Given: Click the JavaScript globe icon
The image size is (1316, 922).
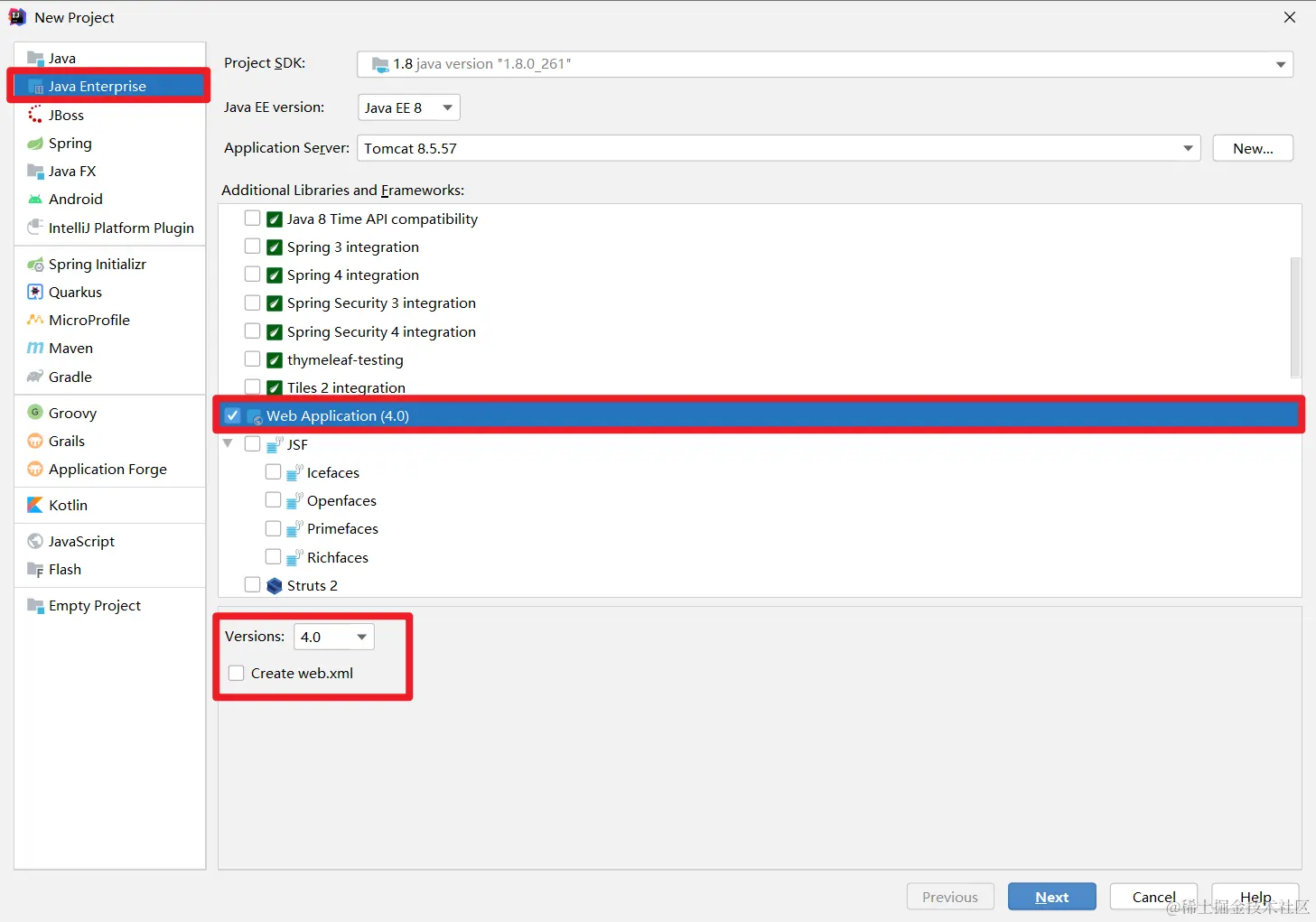Looking at the screenshot, I should tap(35, 541).
